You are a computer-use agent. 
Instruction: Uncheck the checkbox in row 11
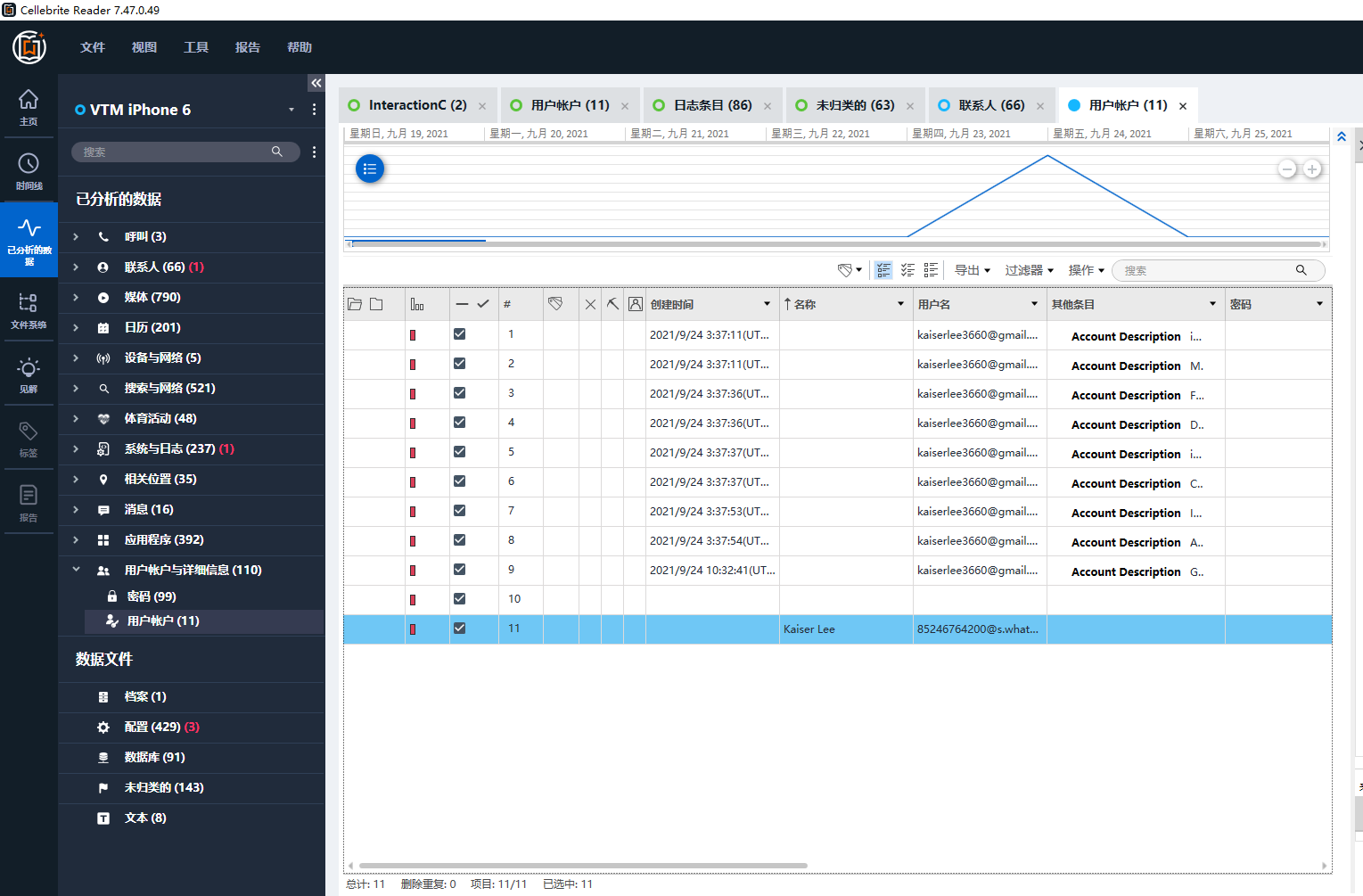[459, 629]
